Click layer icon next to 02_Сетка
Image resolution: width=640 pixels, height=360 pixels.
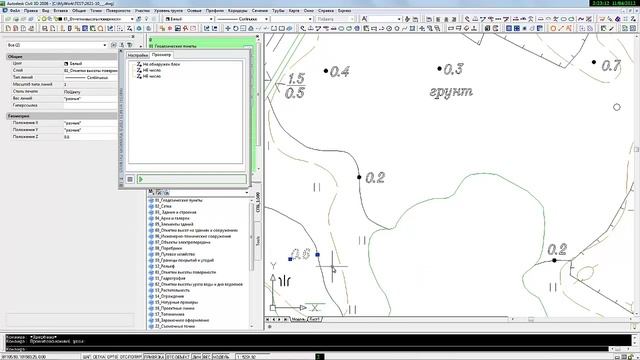(151, 207)
